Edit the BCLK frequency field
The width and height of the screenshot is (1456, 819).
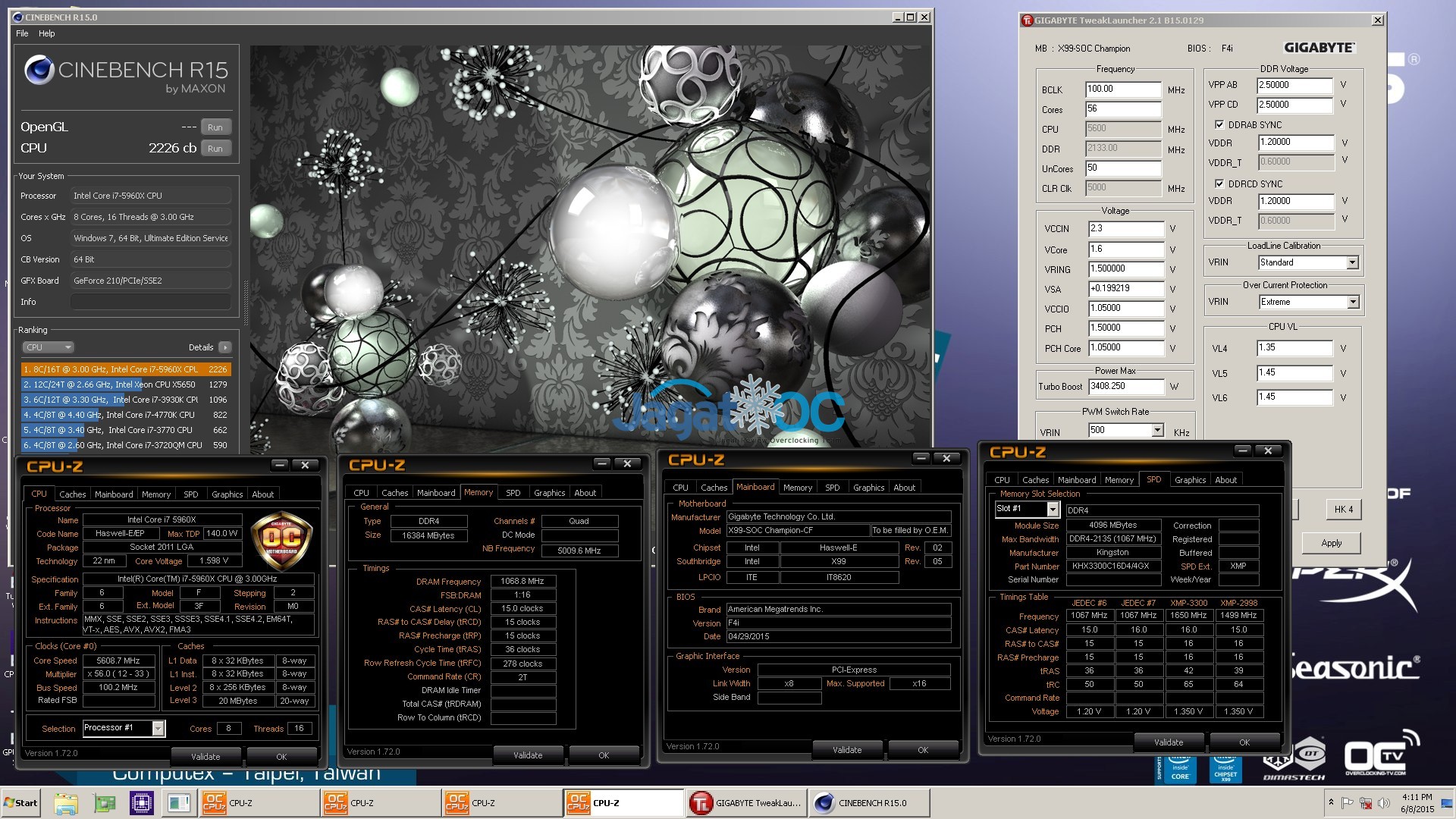tap(1122, 89)
